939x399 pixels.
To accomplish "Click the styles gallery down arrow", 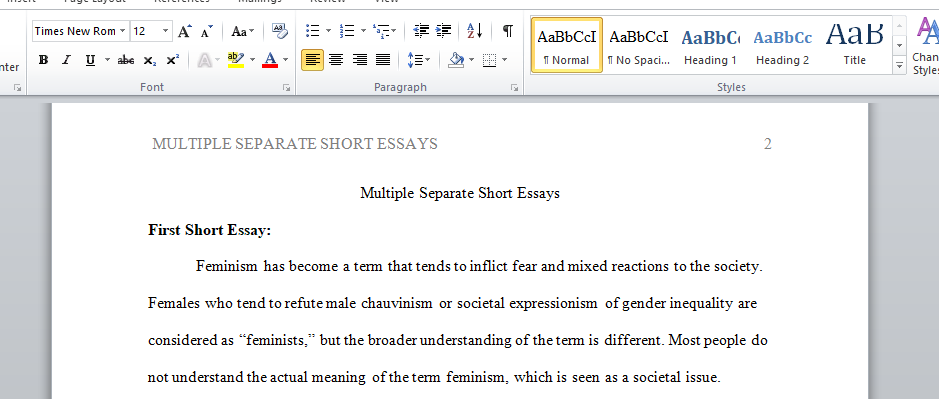I will coord(899,46).
